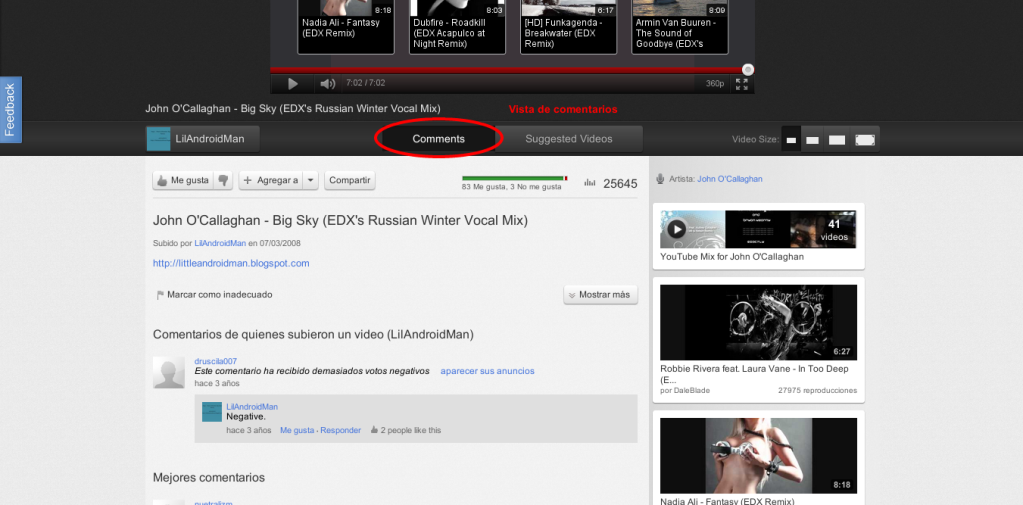
Task: Expand description with Mostrar más
Action: click(600, 295)
